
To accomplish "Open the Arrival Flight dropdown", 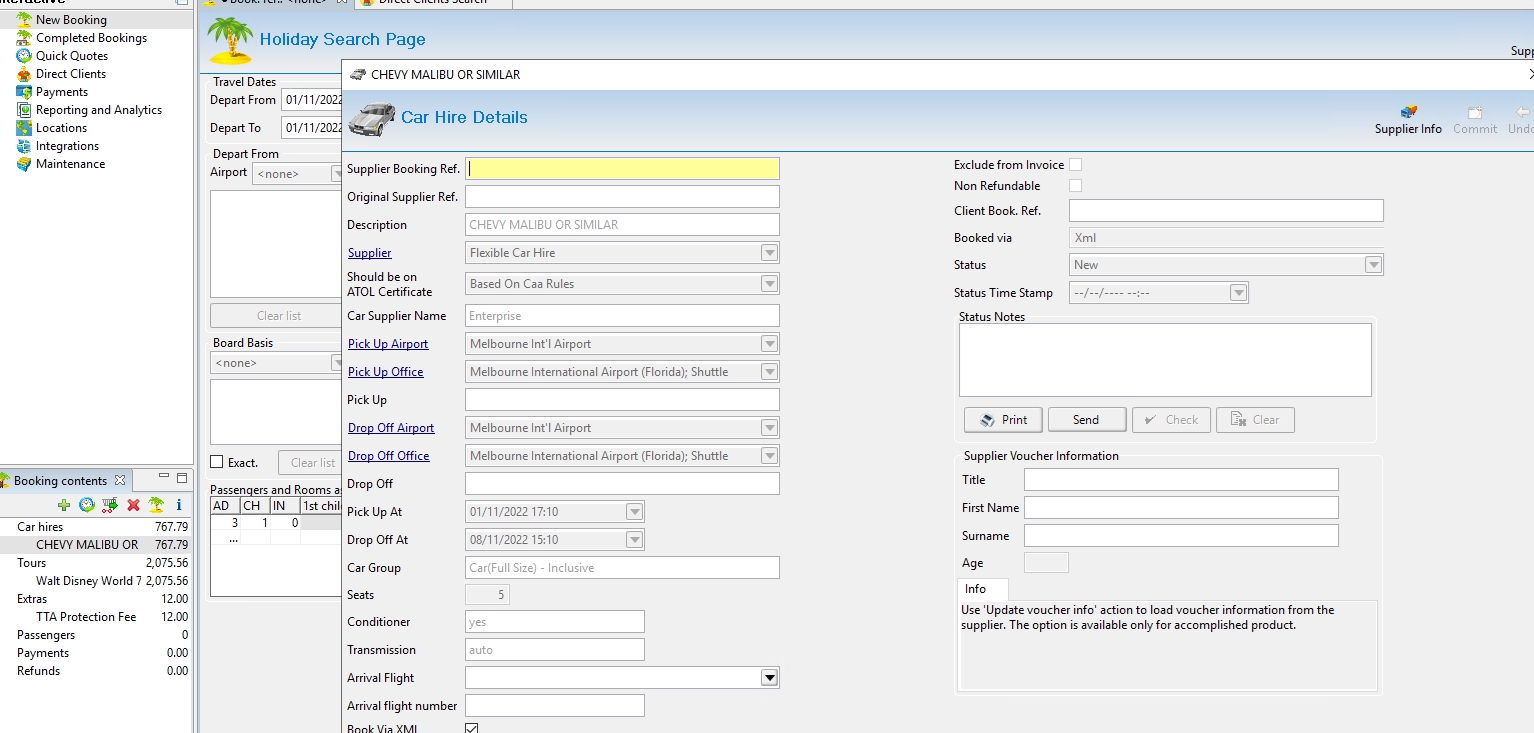I will click(x=769, y=678).
